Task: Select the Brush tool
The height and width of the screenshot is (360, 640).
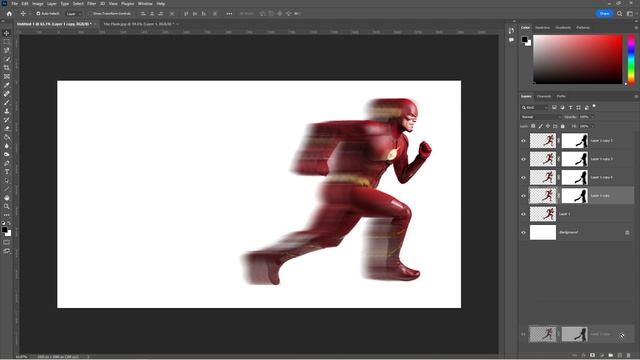Action: (x=7, y=102)
